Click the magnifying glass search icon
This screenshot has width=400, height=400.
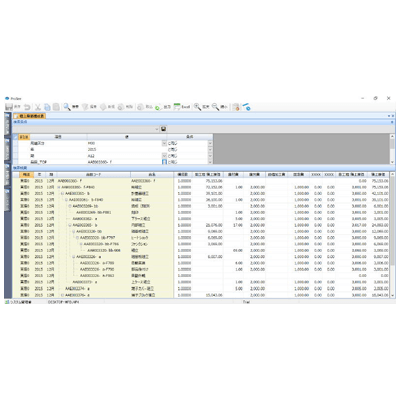[67, 107]
